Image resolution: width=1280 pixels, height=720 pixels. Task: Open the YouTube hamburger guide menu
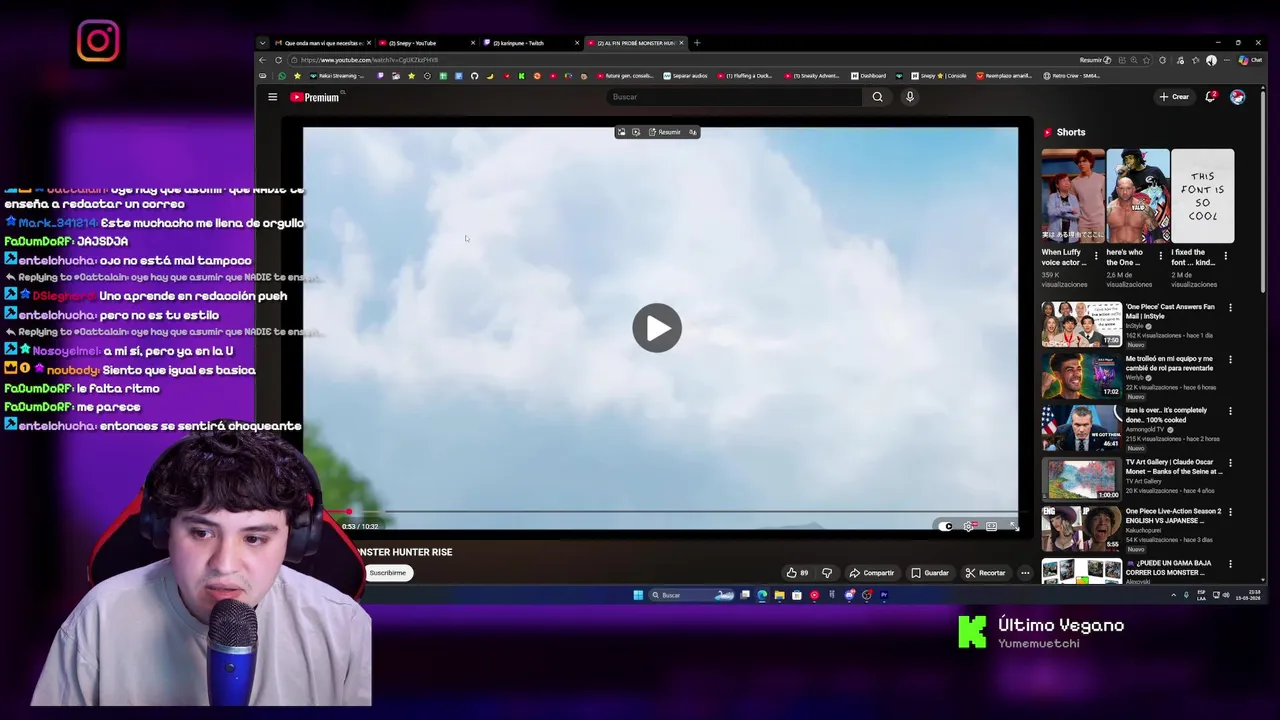[x=272, y=97]
